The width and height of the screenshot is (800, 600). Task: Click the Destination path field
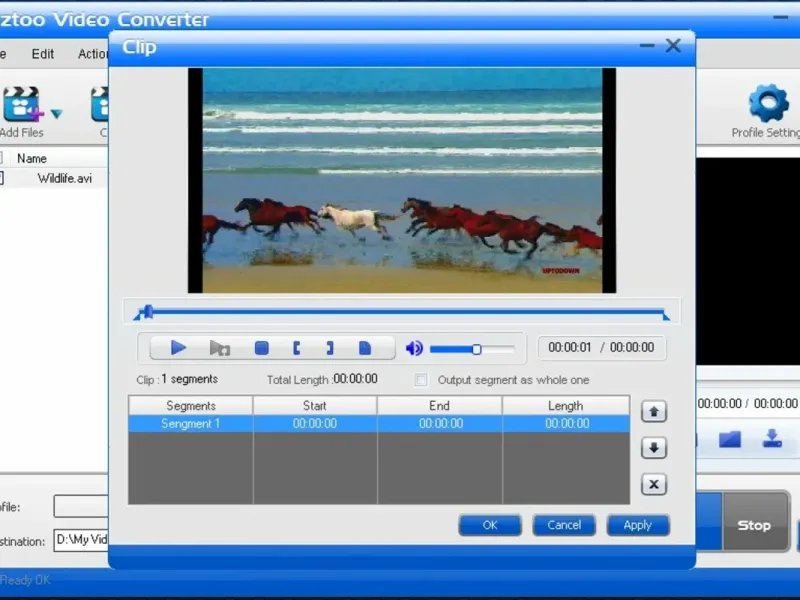[81, 540]
